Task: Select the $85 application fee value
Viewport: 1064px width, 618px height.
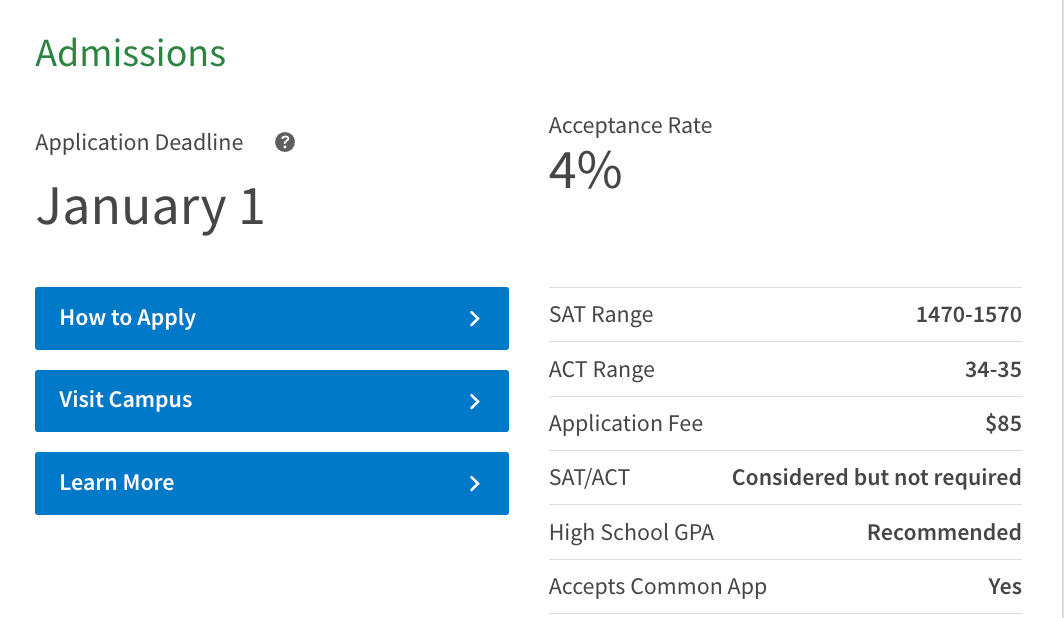Action: (1004, 423)
